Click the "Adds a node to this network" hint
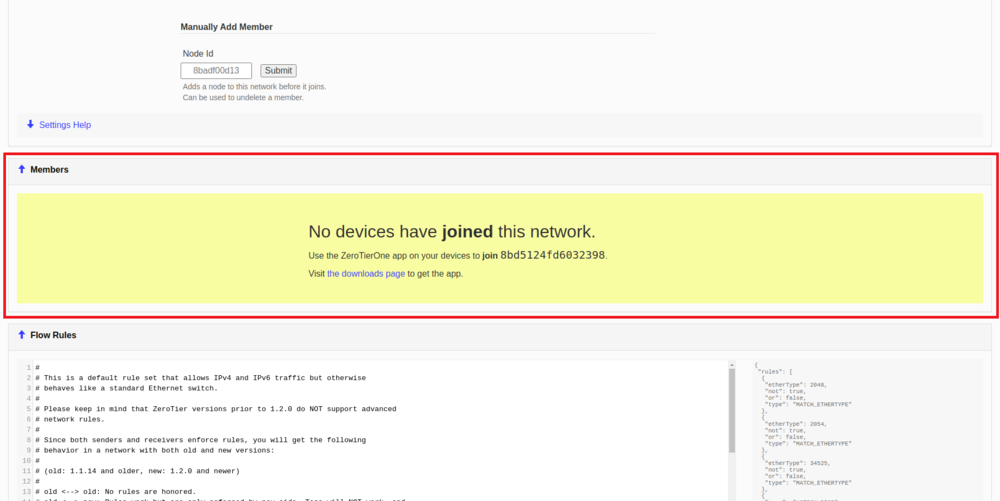The width and height of the screenshot is (1000, 501). (254, 87)
